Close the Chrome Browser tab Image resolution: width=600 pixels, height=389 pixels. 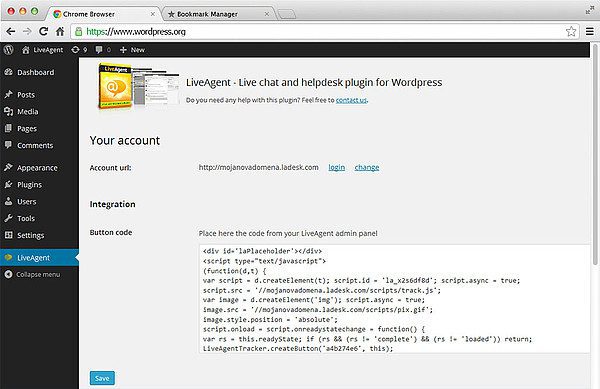(152, 14)
